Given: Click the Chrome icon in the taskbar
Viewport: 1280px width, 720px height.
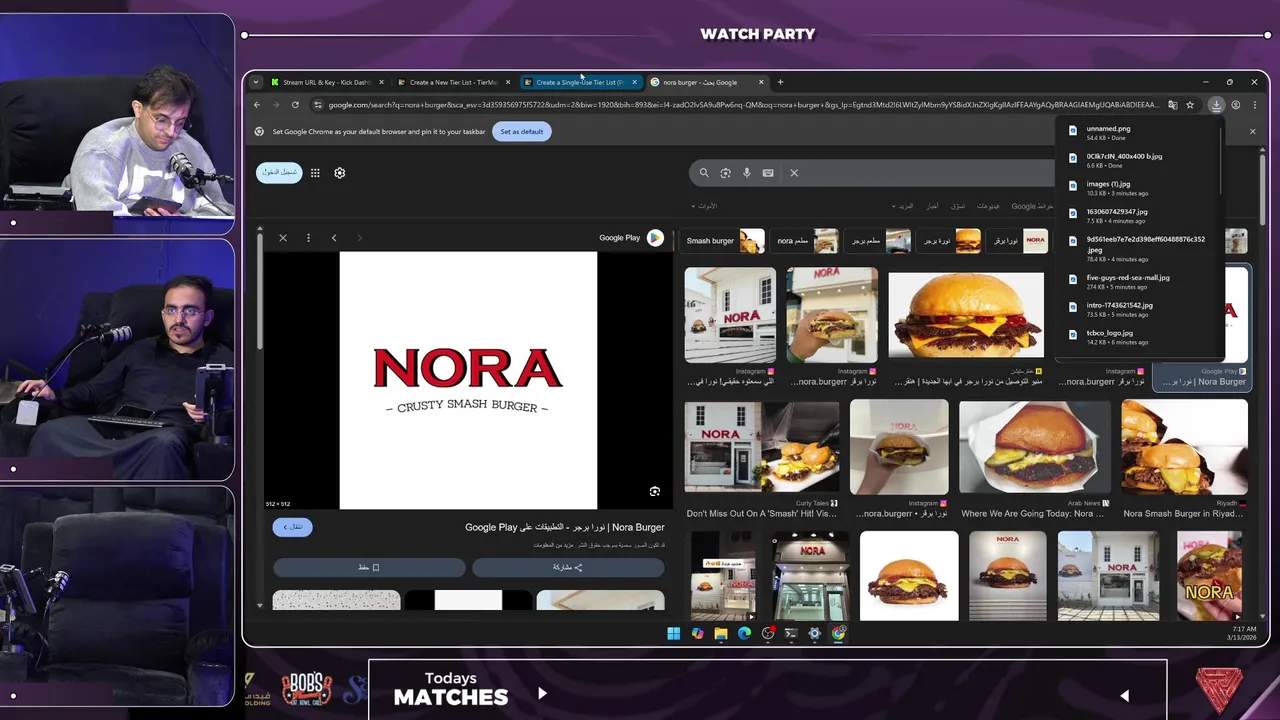Looking at the screenshot, I should (838, 633).
